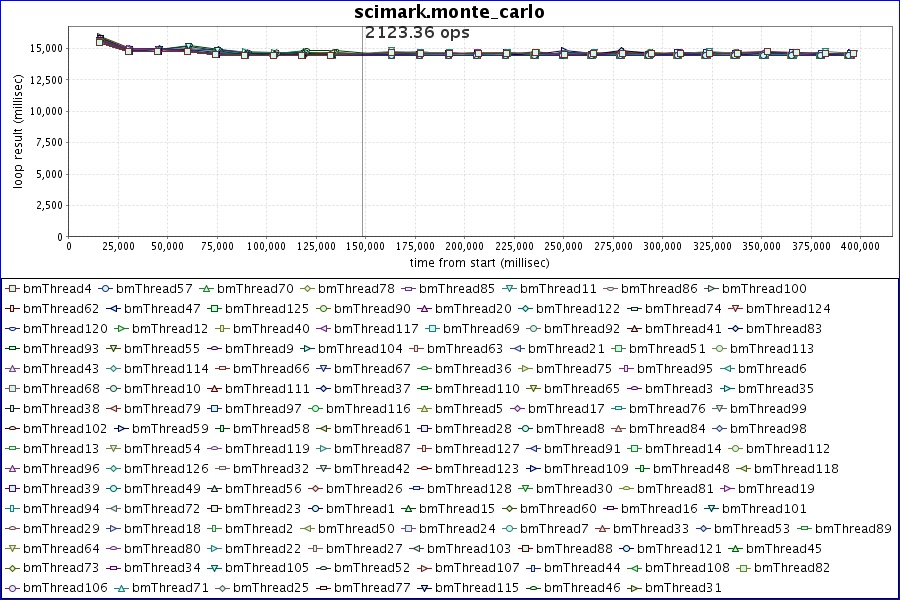900x600 pixels.
Task: Click the bmThread57 circle legend marker
Action: click(105, 289)
